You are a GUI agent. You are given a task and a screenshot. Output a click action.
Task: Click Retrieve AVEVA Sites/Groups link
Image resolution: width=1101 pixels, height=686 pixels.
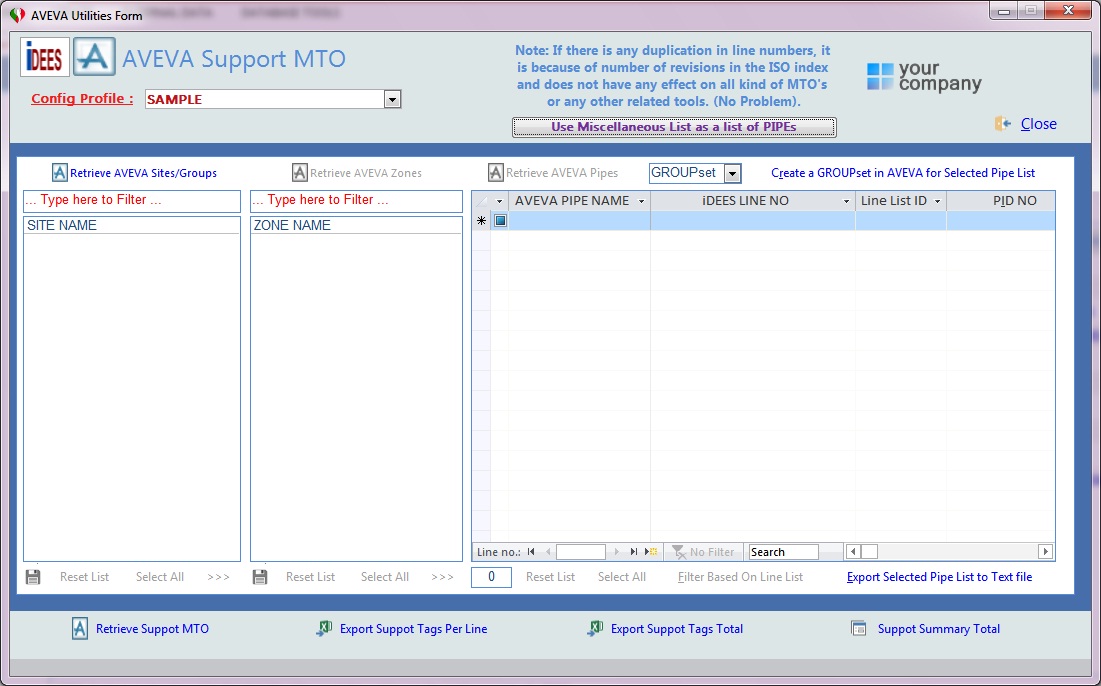(x=143, y=173)
